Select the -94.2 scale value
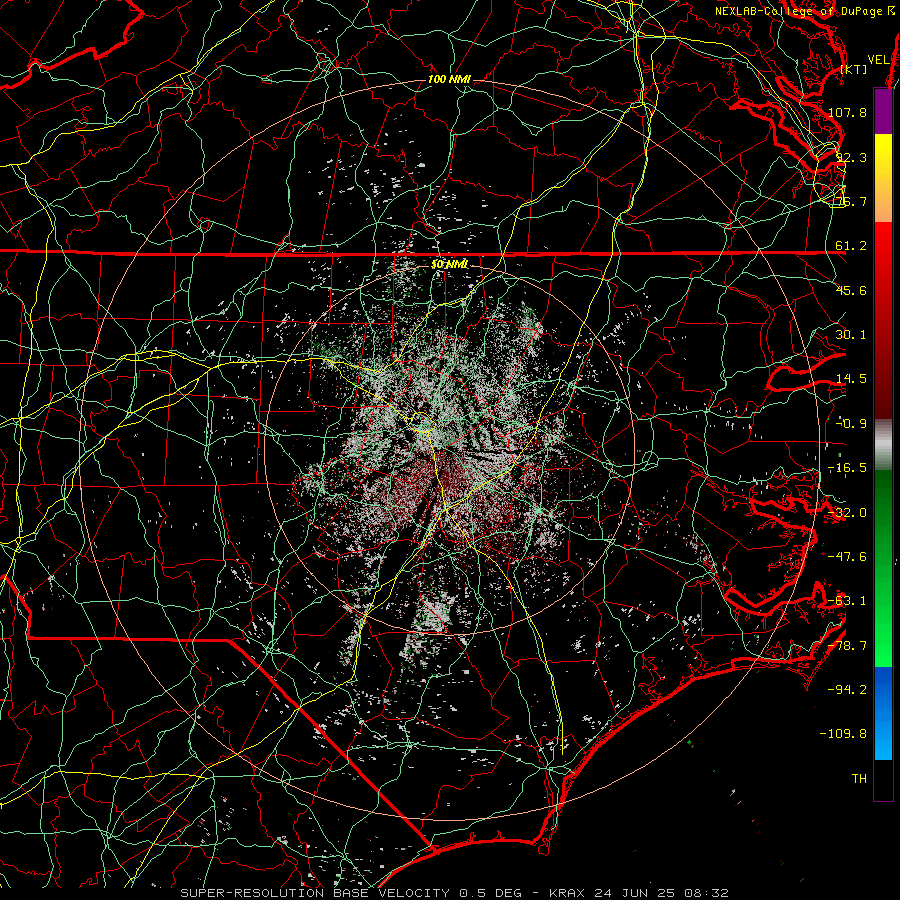 [847, 689]
